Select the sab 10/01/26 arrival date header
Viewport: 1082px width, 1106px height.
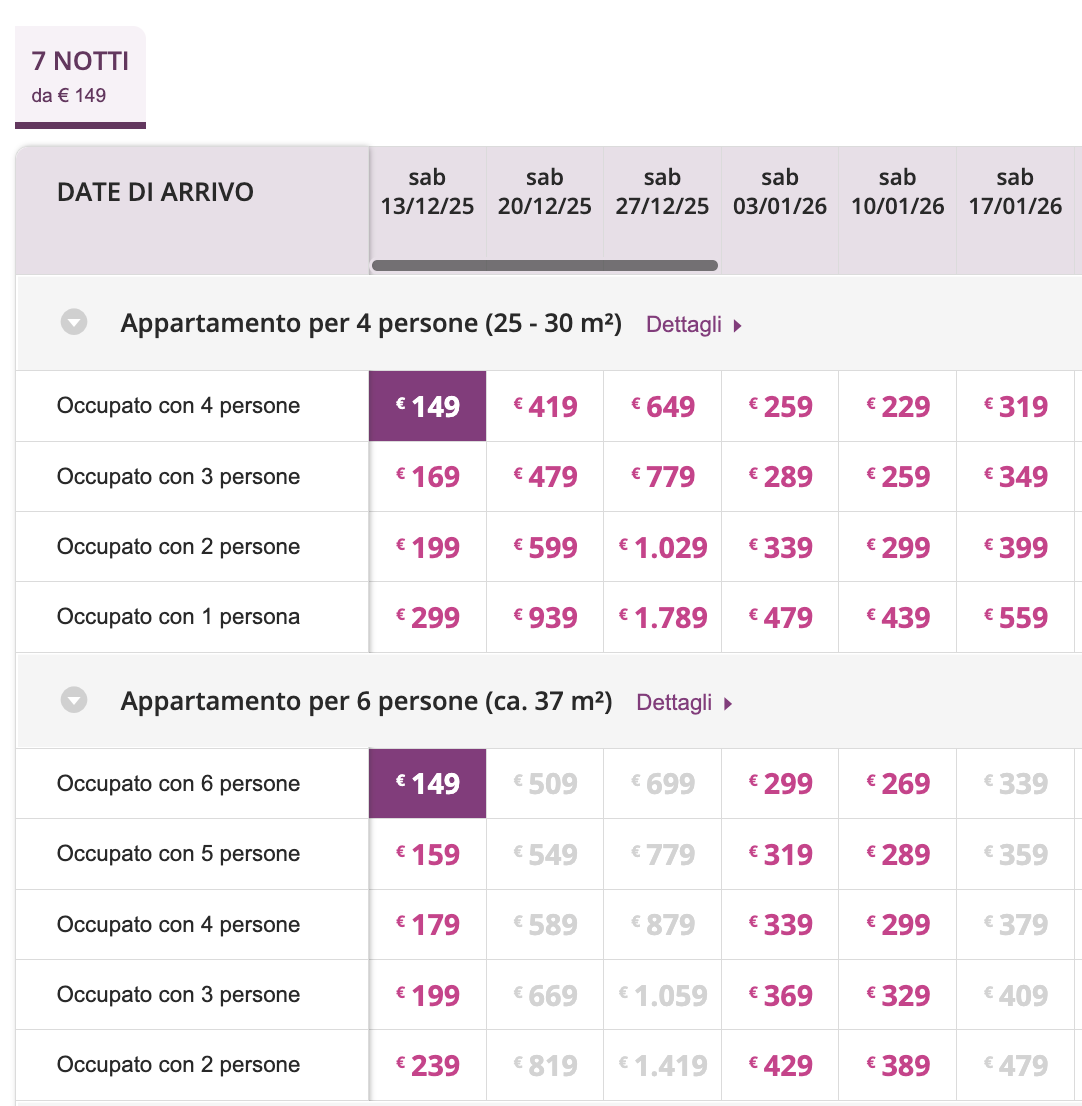click(897, 192)
